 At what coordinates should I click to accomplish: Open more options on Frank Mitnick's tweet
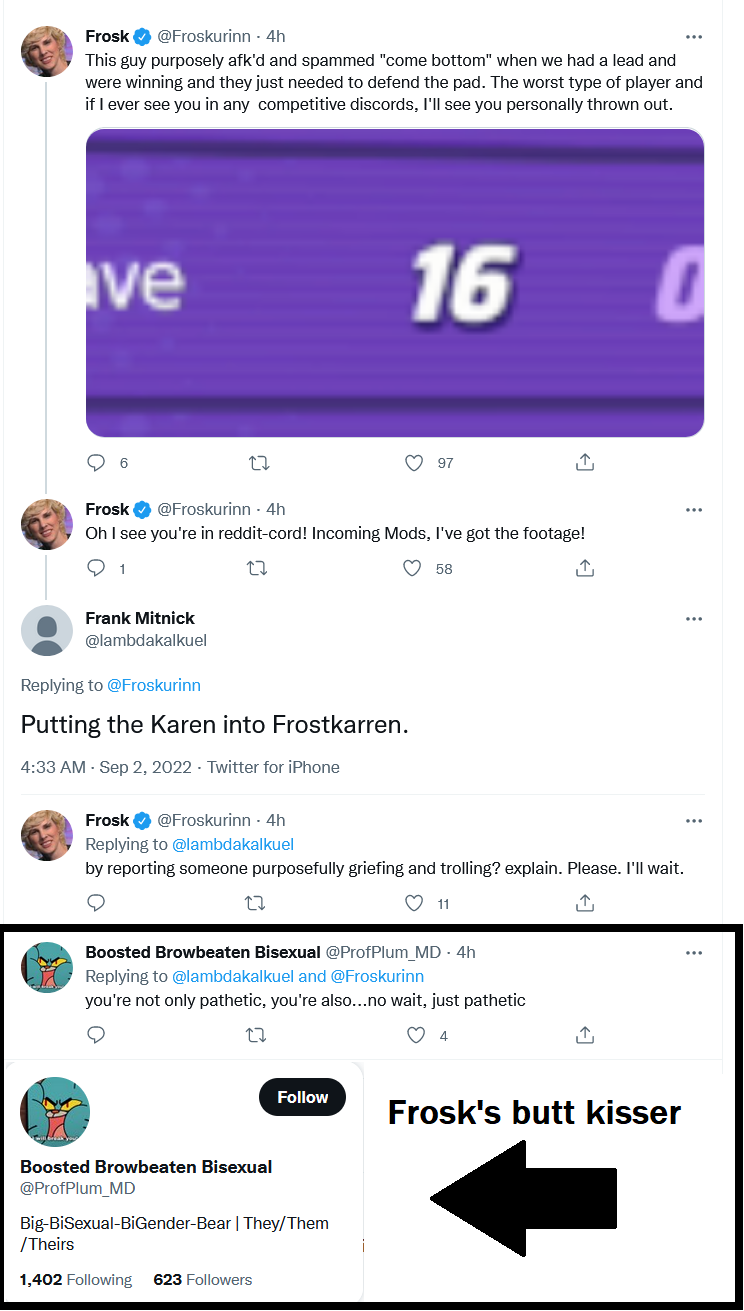coord(694,619)
